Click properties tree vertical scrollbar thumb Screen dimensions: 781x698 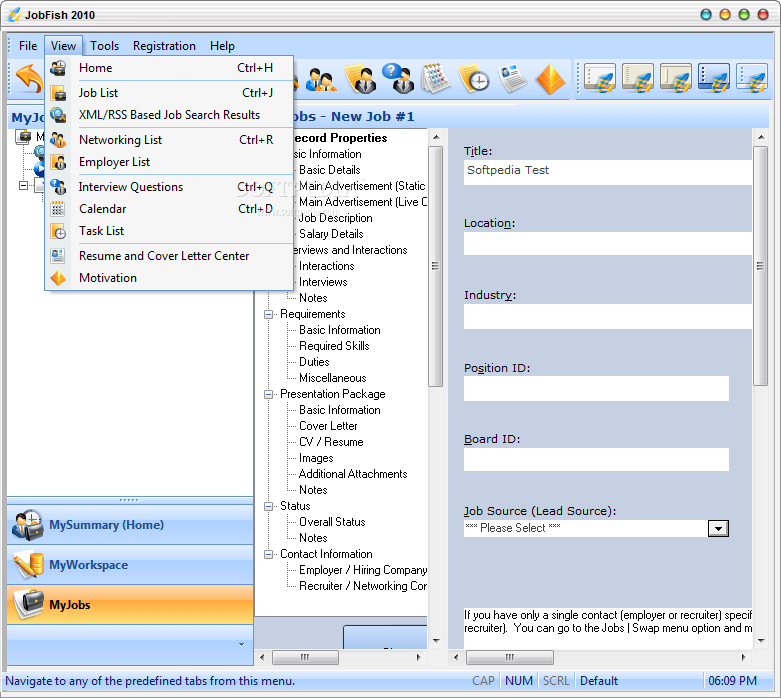(x=435, y=266)
